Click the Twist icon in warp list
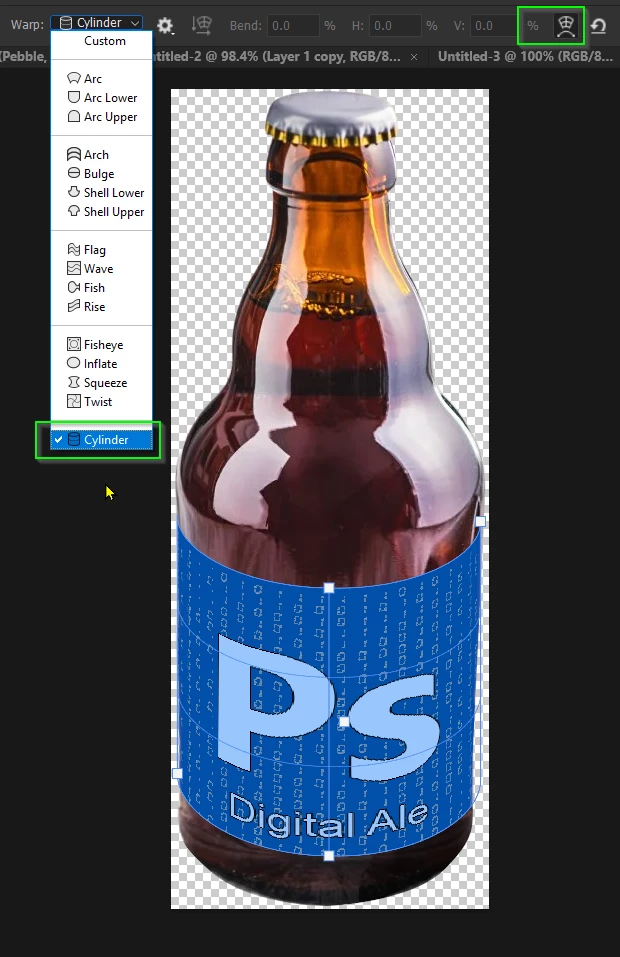Image resolution: width=620 pixels, height=957 pixels. click(74, 401)
